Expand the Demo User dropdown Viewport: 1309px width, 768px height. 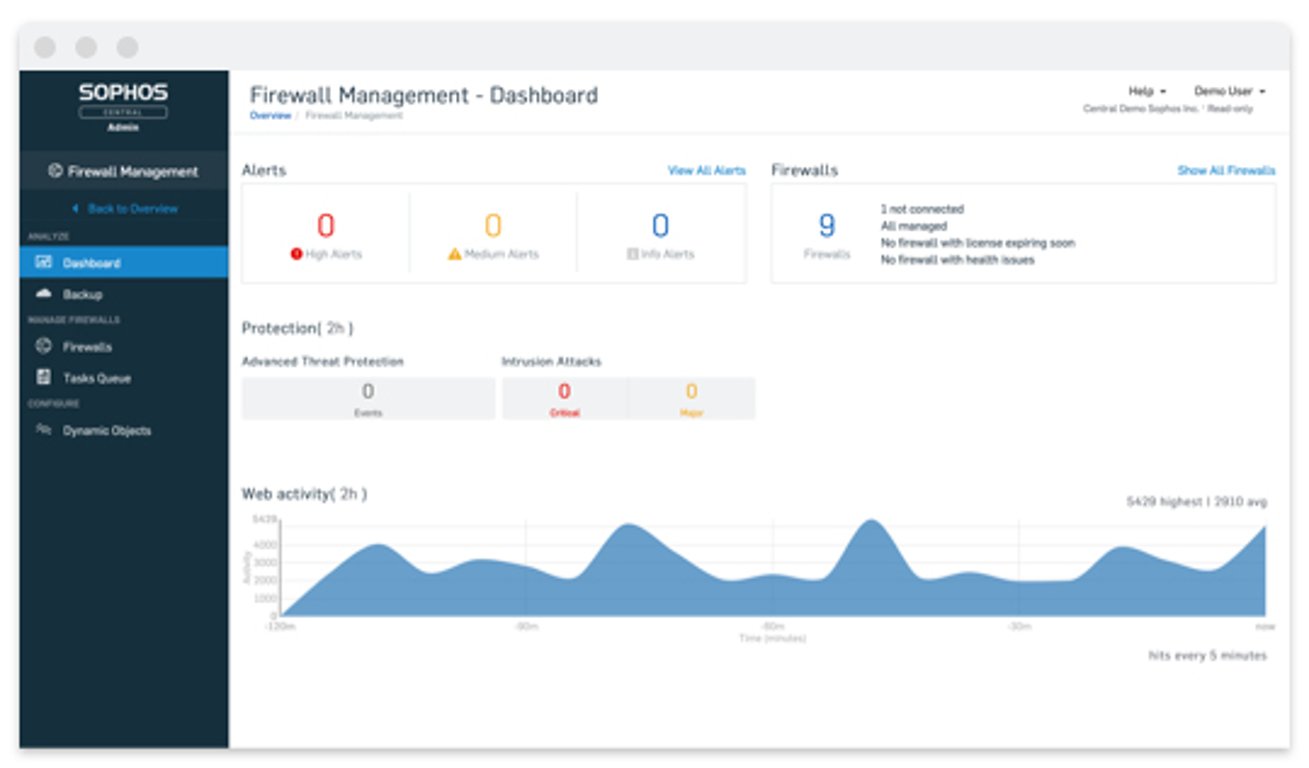tap(1230, 91)
